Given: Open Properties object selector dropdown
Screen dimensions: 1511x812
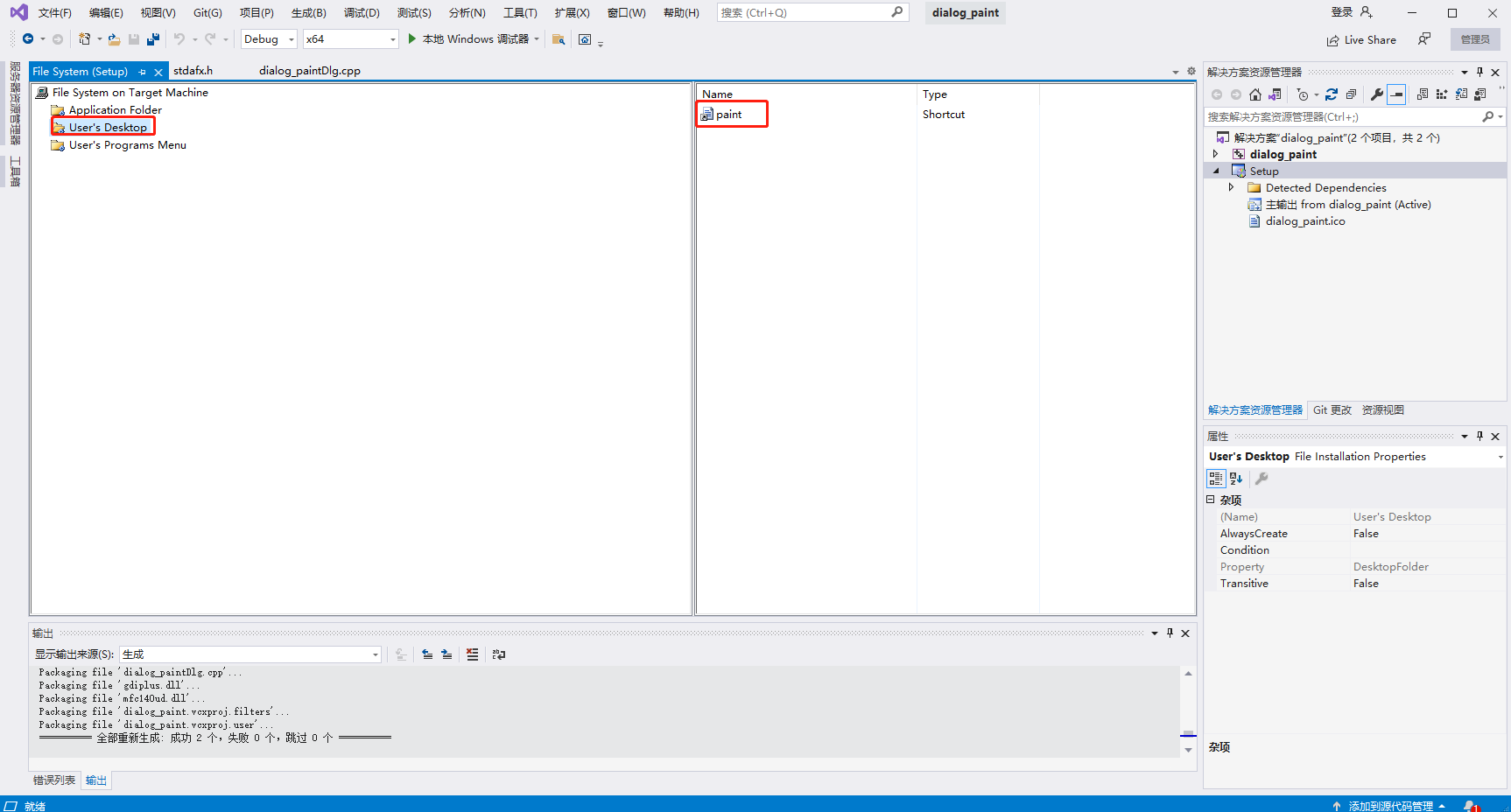Looking at the screenshot, I should [x=1500, y=457].
